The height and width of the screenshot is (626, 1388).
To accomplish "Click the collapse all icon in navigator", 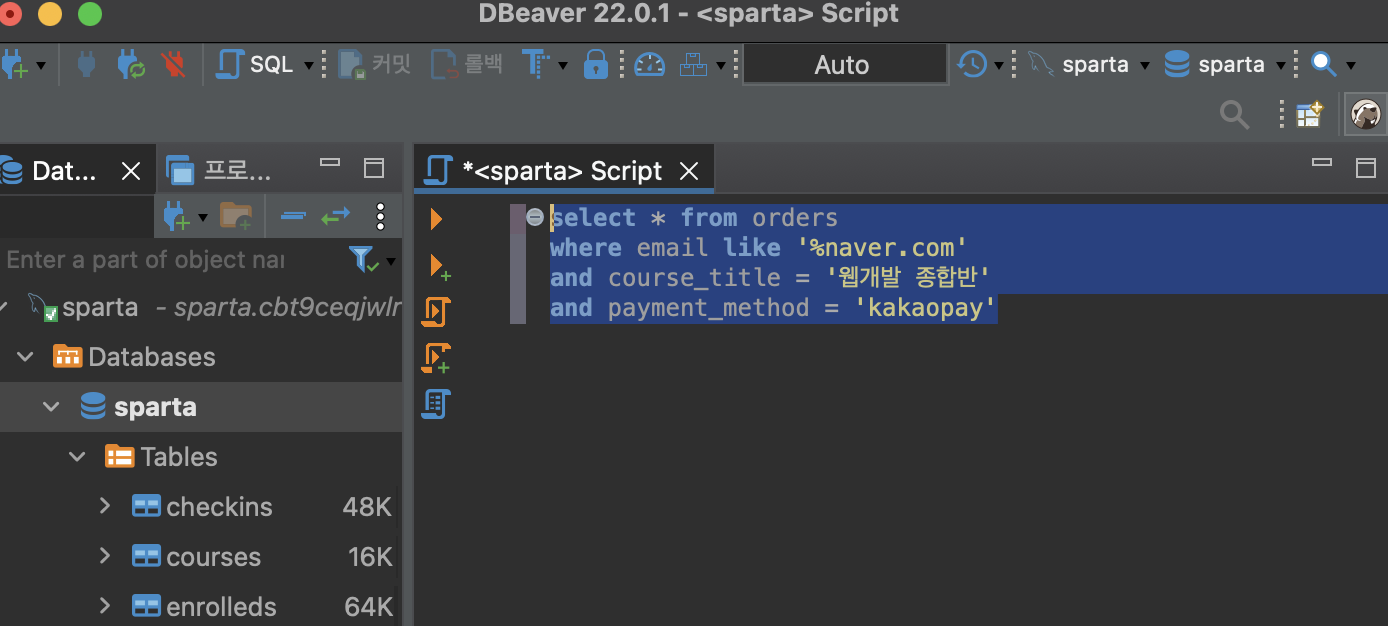I will [x=292, y=215].
